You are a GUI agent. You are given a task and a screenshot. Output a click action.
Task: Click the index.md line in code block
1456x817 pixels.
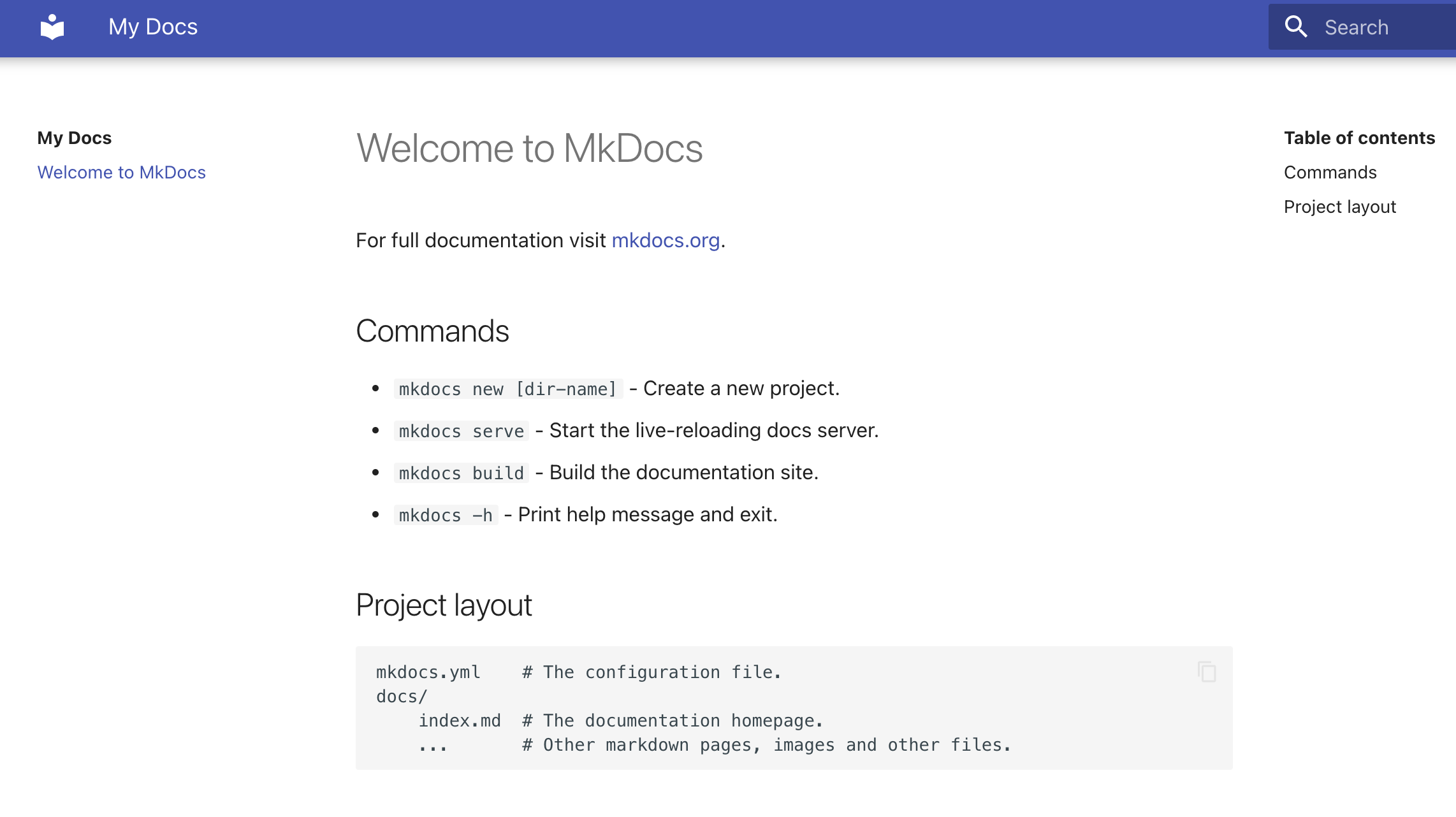pyautogui.click(x=459, y=721)
